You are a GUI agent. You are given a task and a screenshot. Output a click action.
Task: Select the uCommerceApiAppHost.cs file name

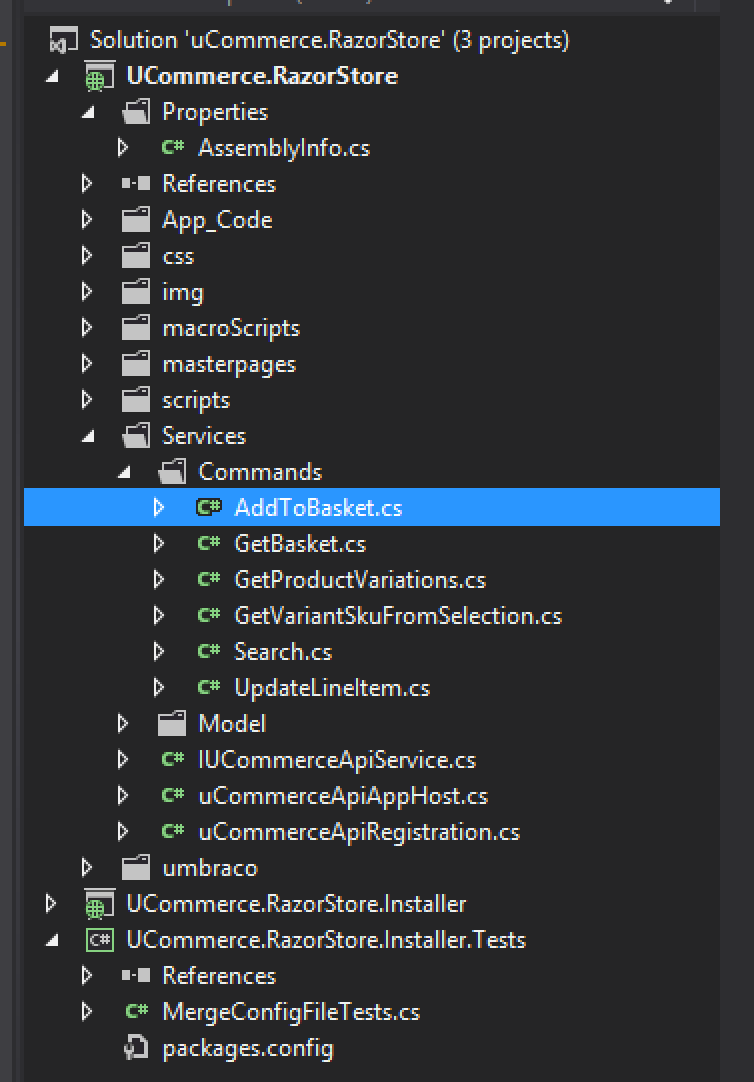(x=343, y=796)
